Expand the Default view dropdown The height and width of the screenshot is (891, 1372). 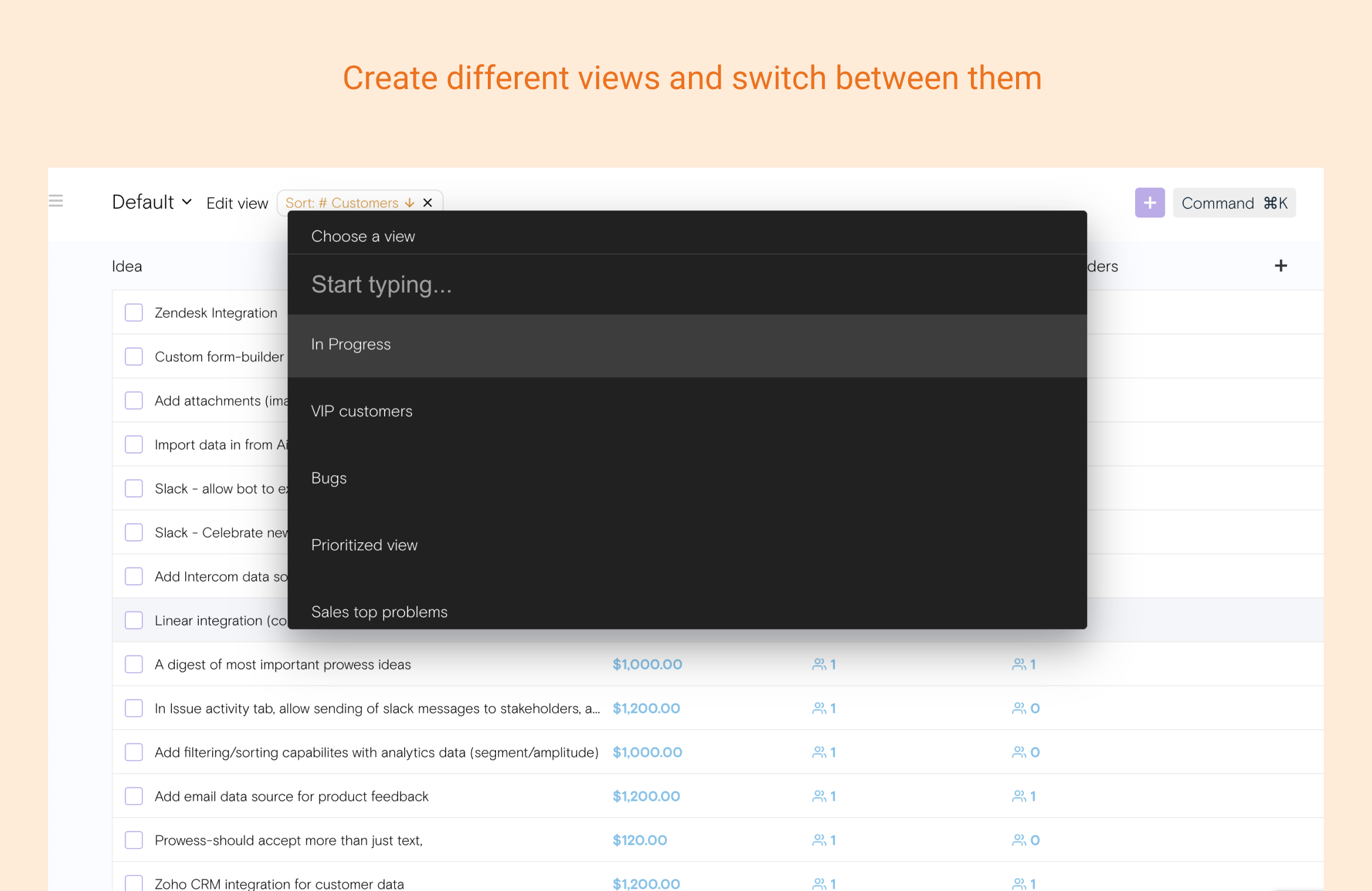[x=152, y=202]
